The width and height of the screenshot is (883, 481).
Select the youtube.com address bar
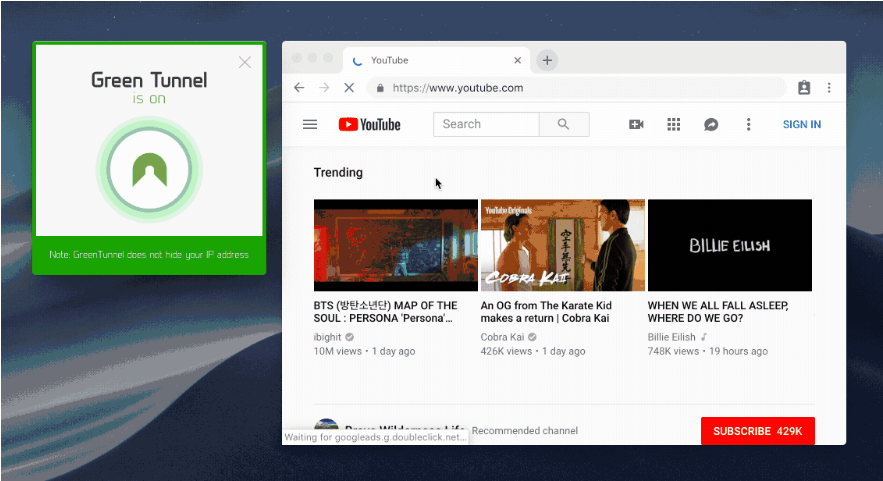point(577,88)
